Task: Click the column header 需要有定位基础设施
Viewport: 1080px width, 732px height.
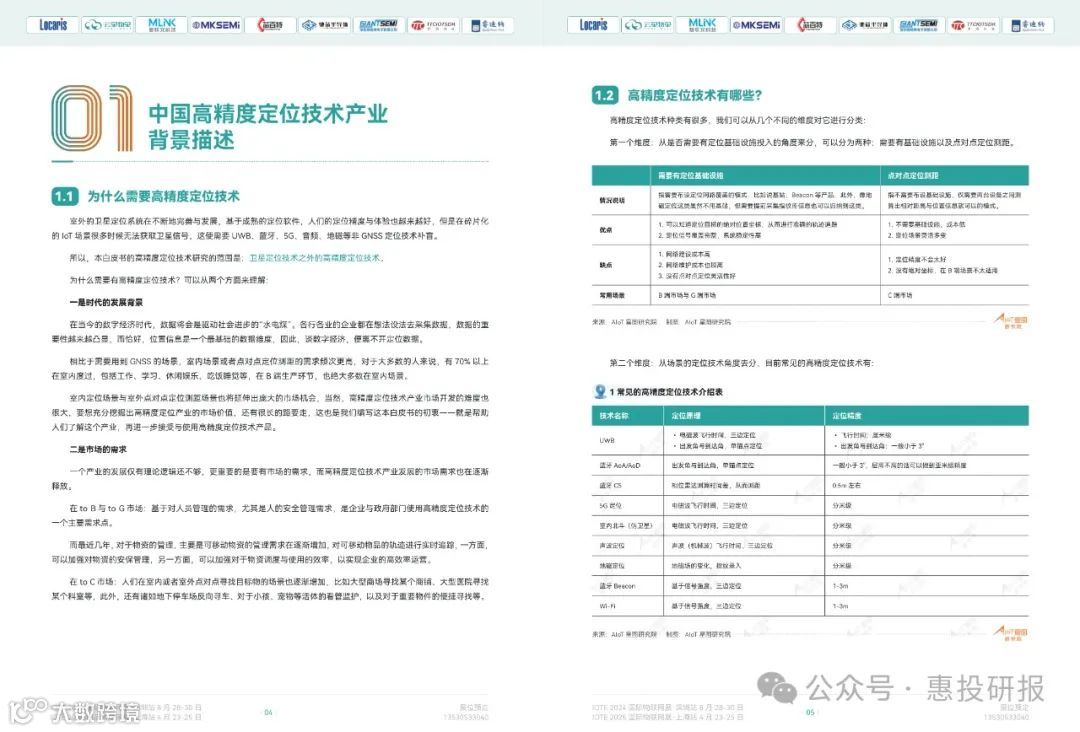Action: [x=690, y=176]
